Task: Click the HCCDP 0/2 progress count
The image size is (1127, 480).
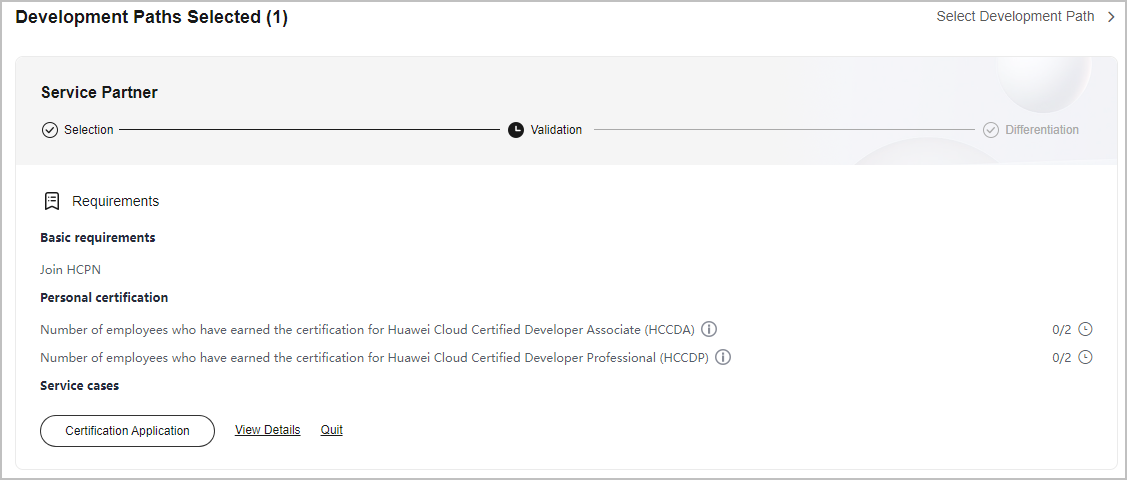Action: (x=1062, y=358)
